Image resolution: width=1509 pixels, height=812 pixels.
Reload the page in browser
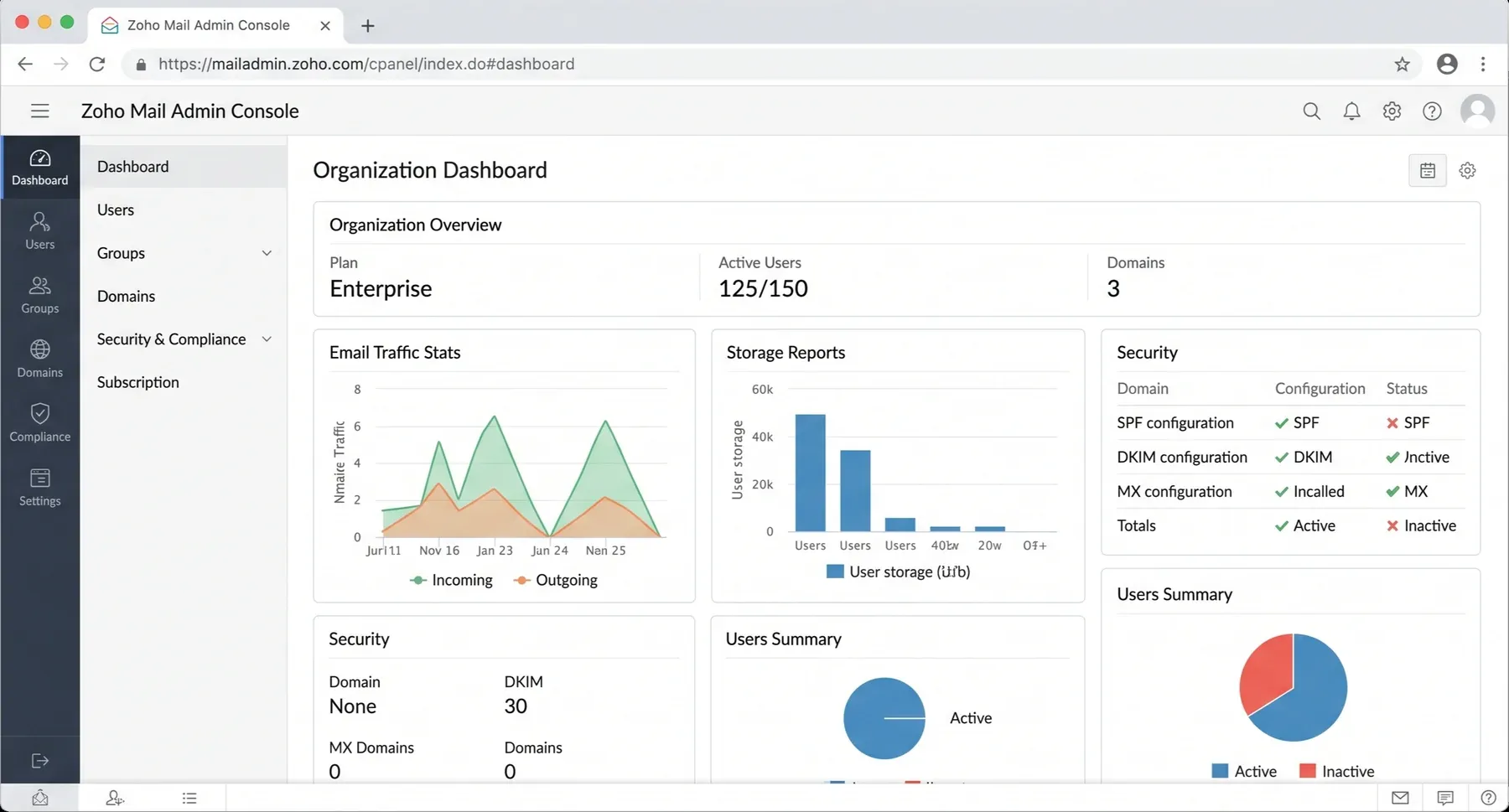coord(97,64)
